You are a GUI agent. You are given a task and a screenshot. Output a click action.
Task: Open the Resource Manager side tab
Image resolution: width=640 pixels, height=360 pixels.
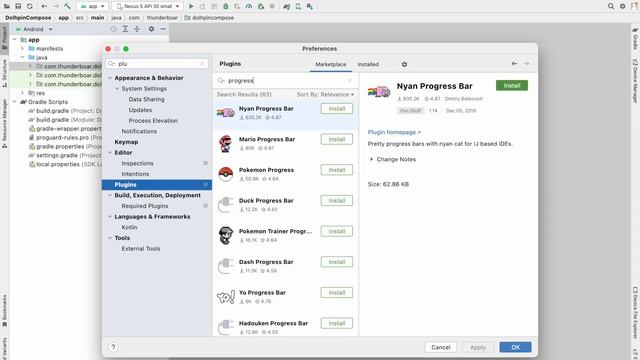[4, 123]
